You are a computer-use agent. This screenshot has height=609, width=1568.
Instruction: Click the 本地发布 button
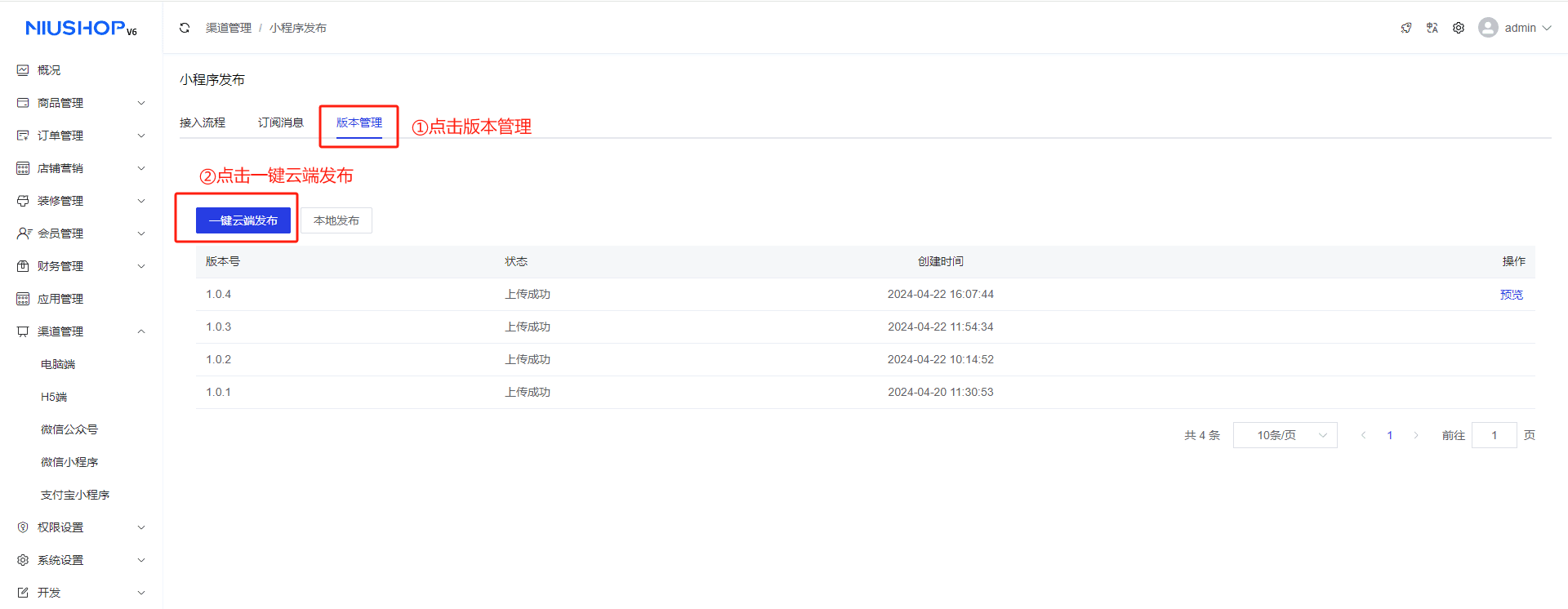click(336, 220)
